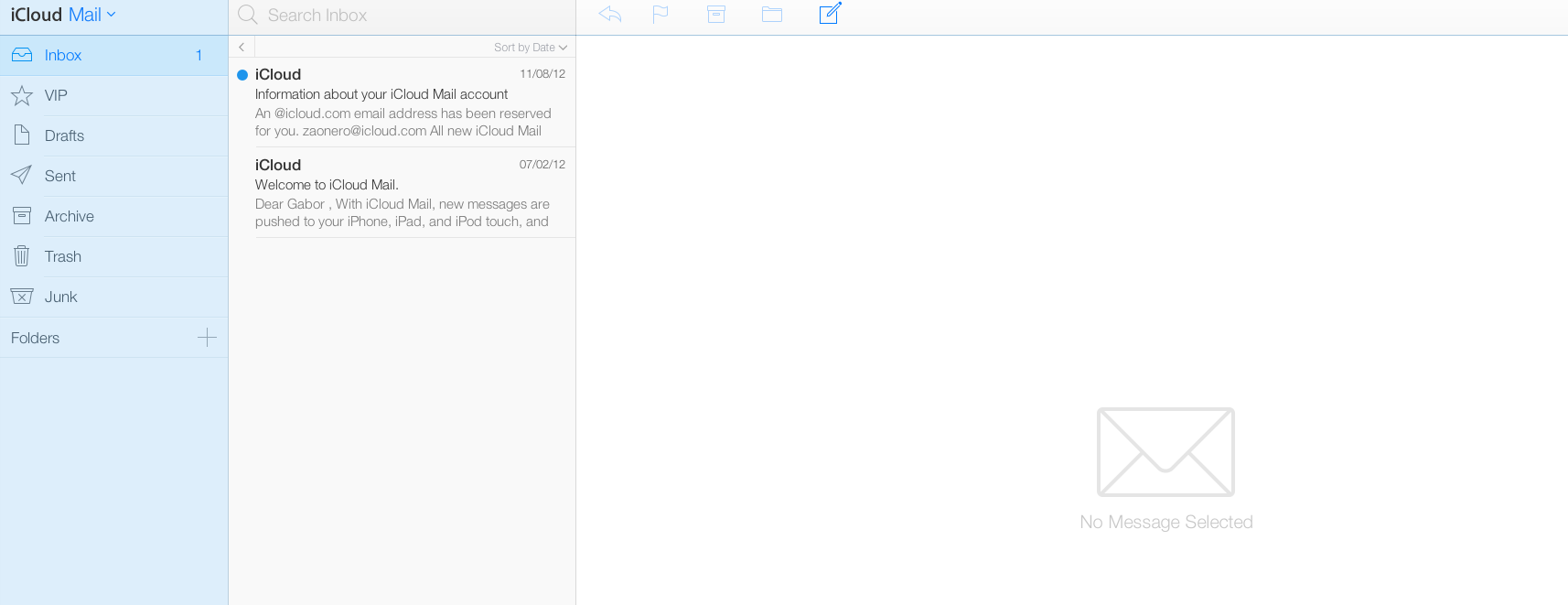Click the Archive toolbar icon
This screenshot has width=1568, height=605.
[x=716, y=15]
